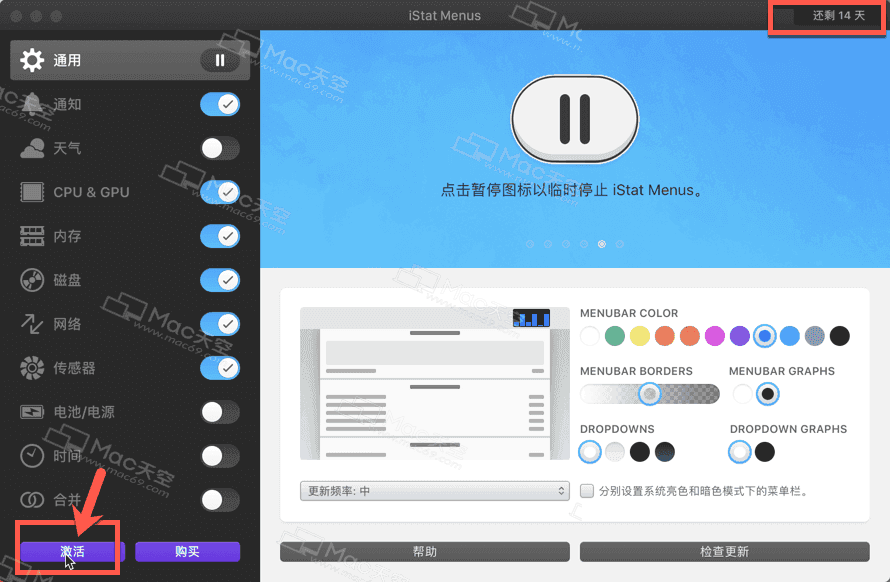Go to third banner page dot

[x=566, y=244]
